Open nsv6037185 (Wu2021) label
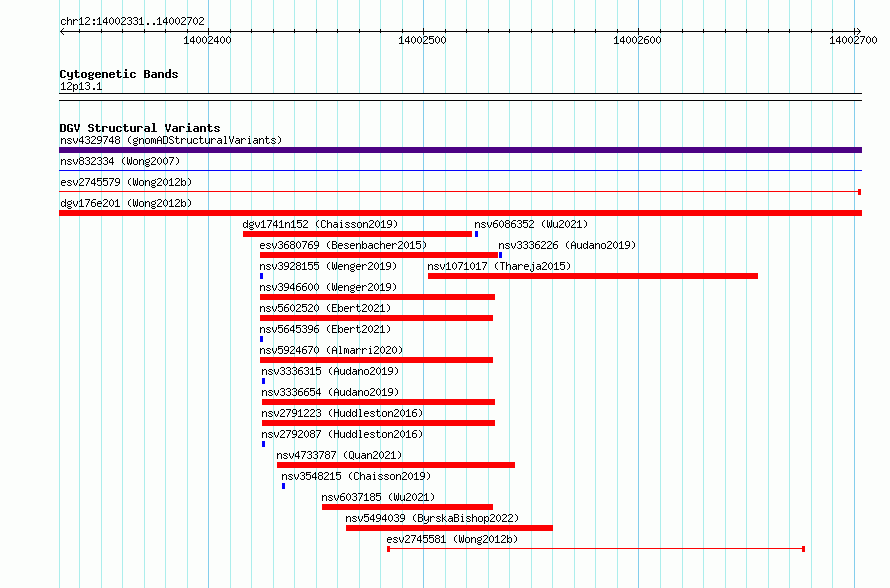 coord(378,497)
